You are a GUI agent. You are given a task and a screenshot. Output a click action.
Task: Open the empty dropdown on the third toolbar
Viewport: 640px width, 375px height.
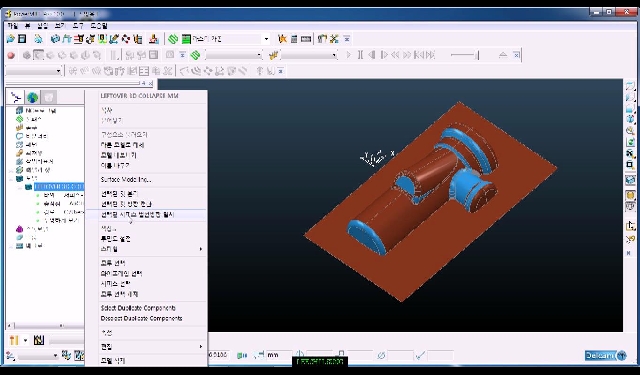[33, 71]
